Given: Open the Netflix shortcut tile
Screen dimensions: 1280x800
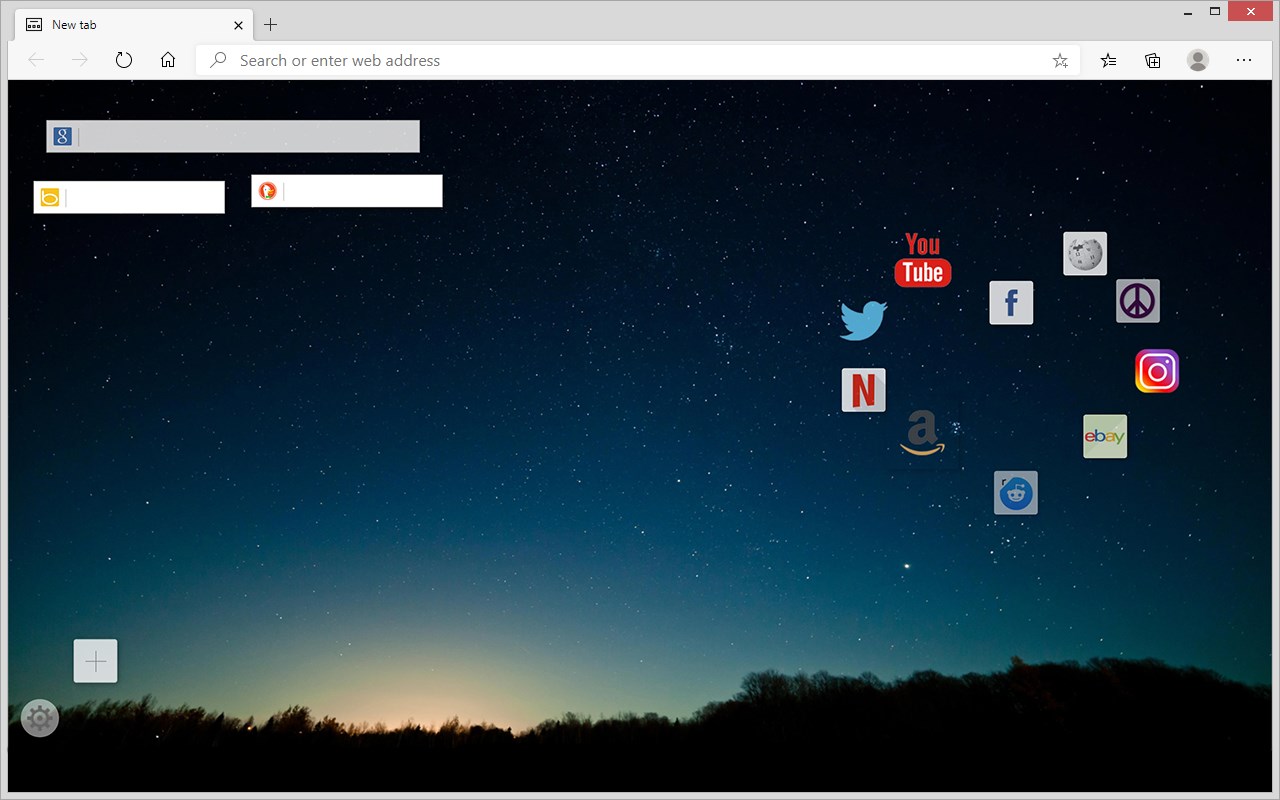Looking at the screenshot, I should [864, 390].
